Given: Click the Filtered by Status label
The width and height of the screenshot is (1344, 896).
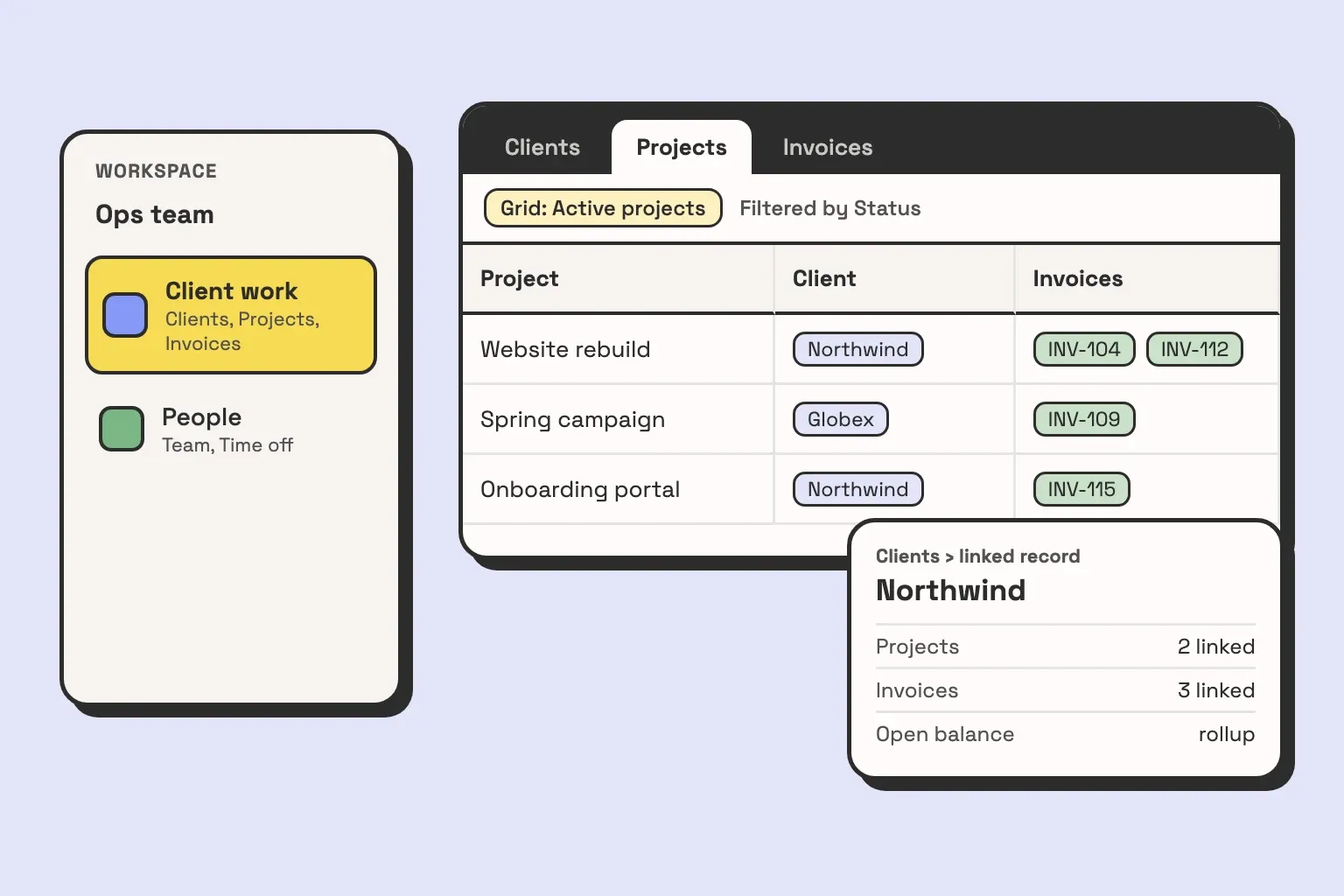Looking at the screenshot, I should (830, 208).
